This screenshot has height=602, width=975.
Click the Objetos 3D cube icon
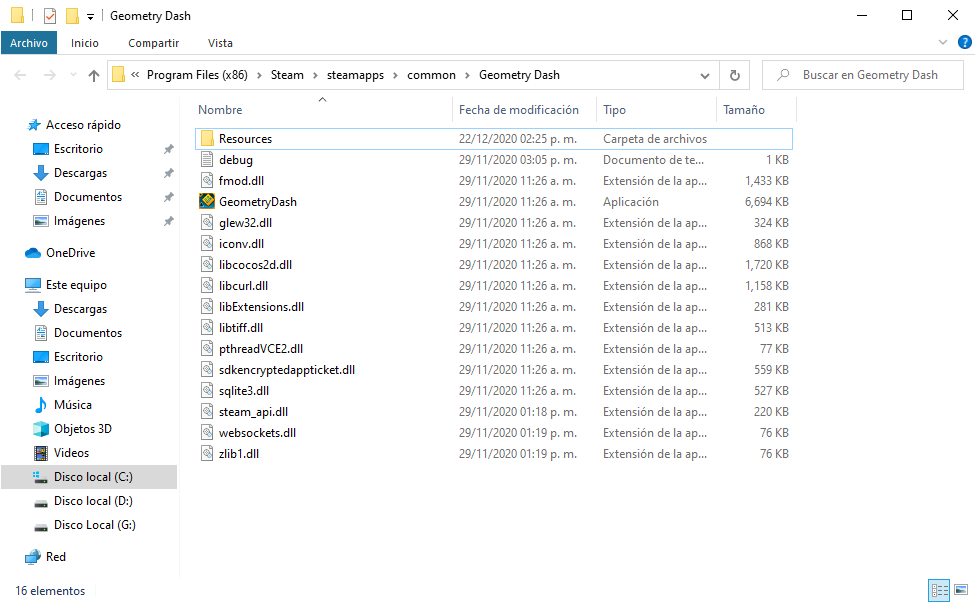pos(40,429)
